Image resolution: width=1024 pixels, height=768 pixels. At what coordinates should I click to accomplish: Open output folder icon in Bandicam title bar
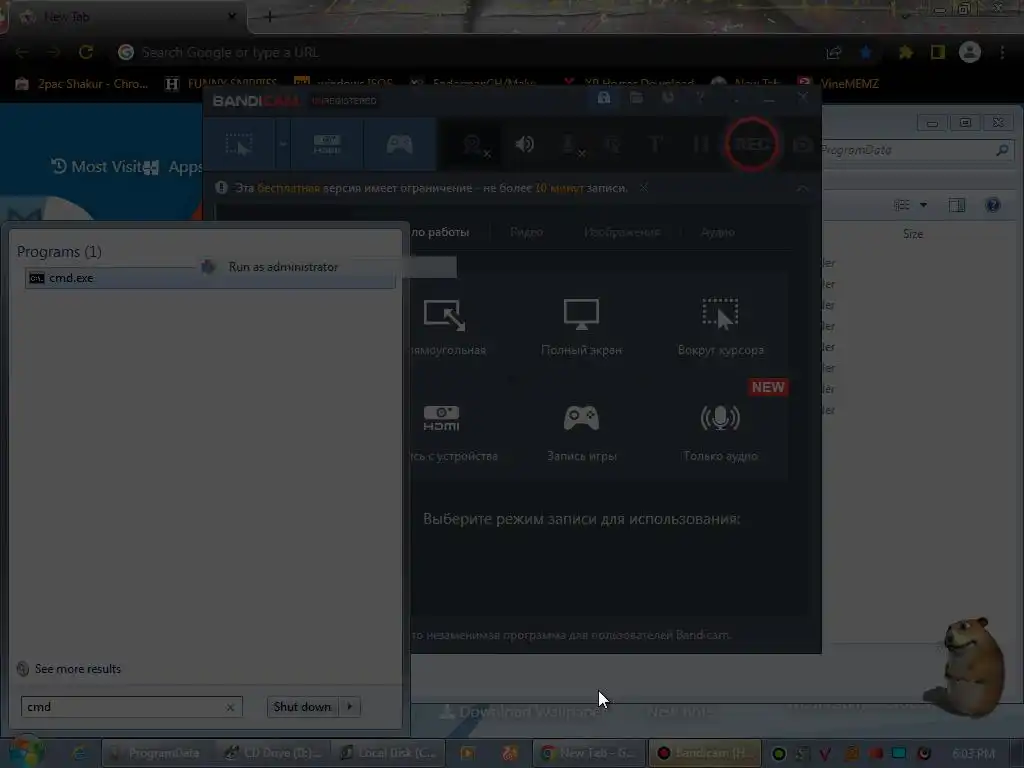(636, 98)
